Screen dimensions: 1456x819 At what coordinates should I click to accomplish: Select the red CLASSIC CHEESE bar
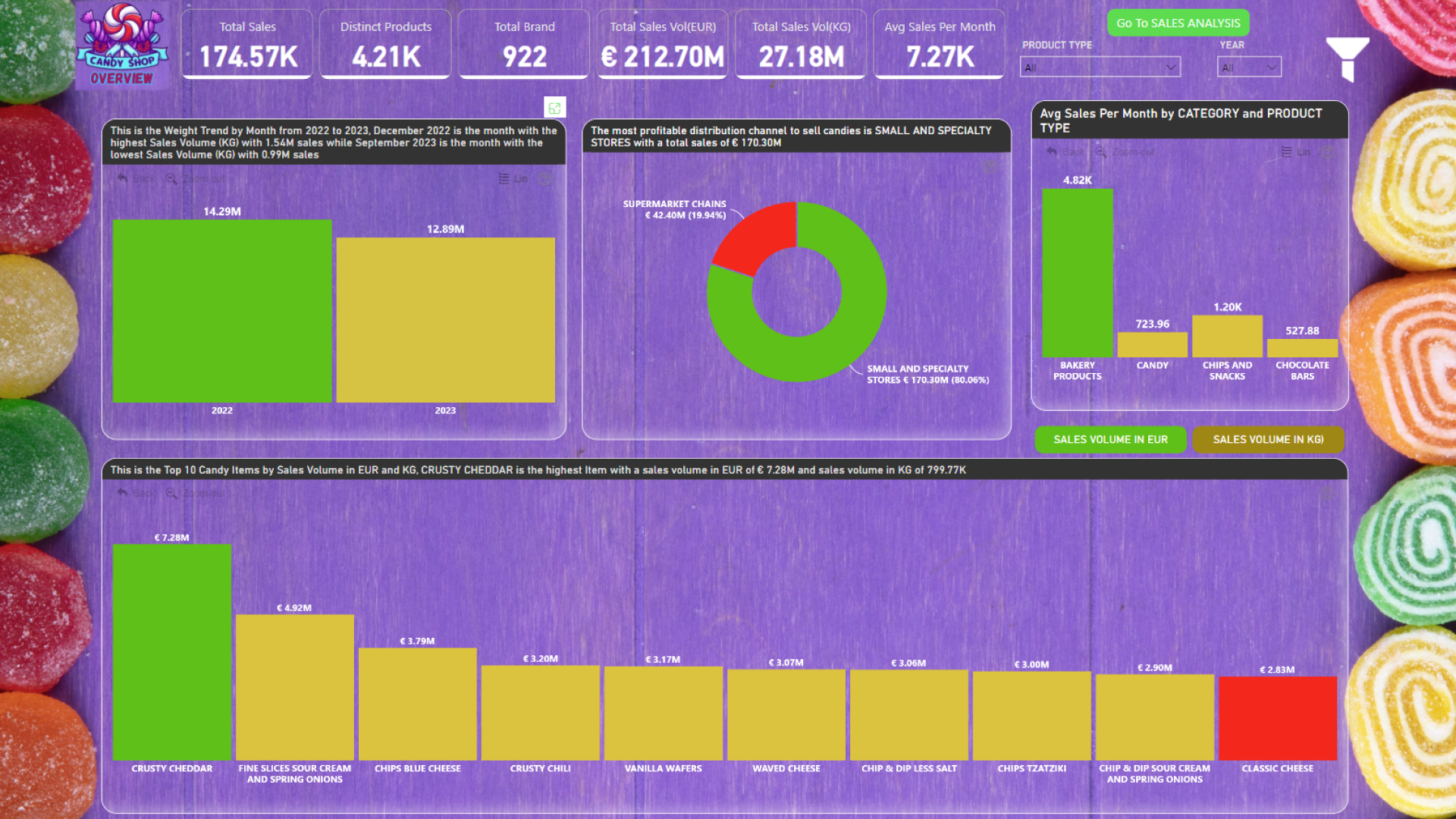[1278, 718]
